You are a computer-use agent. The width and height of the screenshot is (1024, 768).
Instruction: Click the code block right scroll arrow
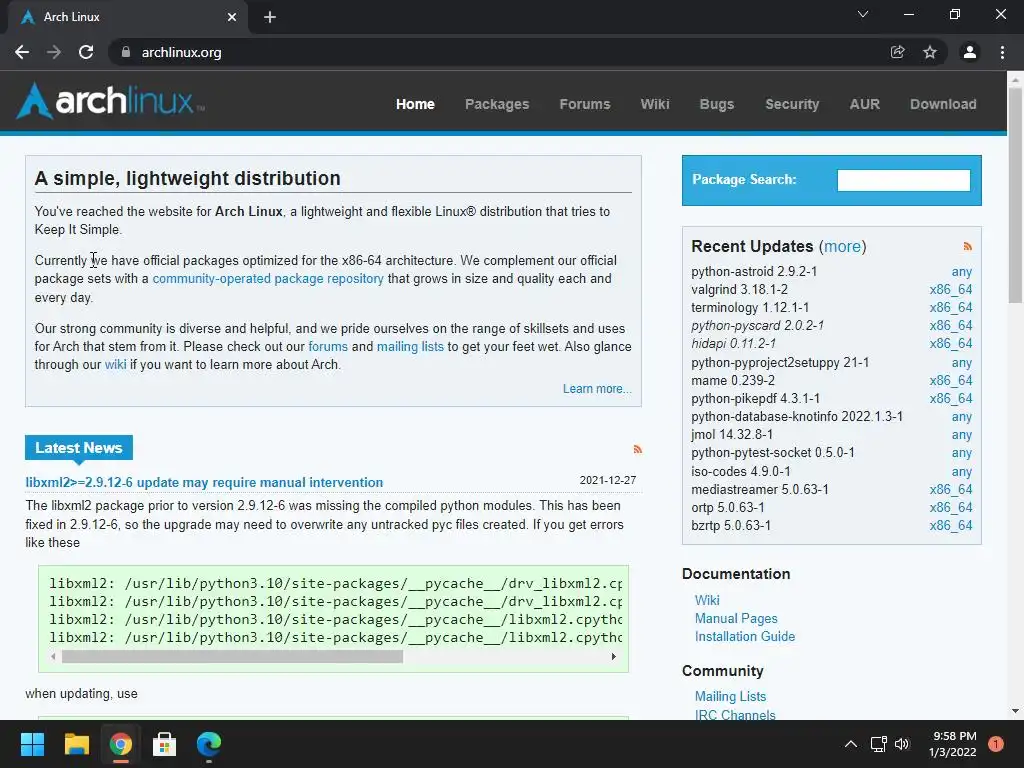613,657
